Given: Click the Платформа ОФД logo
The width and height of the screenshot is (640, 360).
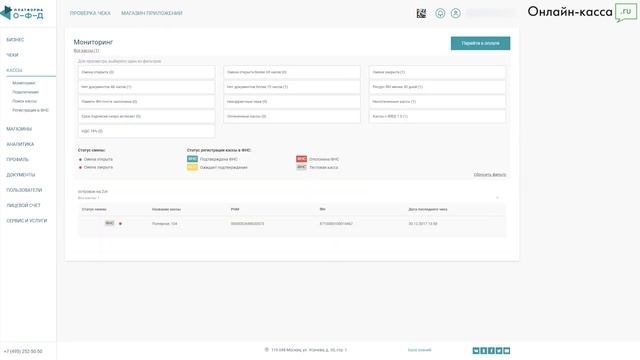Looking at the screenshot, I should click(x=22, y=13).
